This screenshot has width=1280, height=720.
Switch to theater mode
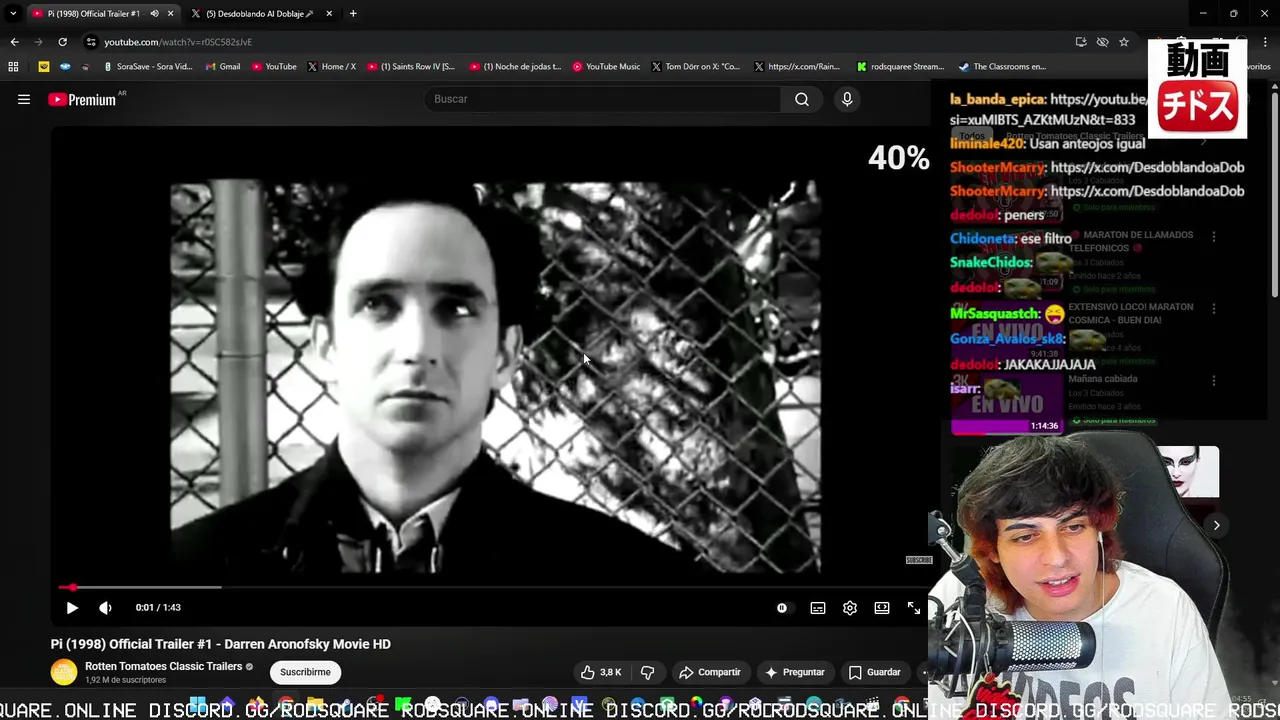(x=882, y=607)
